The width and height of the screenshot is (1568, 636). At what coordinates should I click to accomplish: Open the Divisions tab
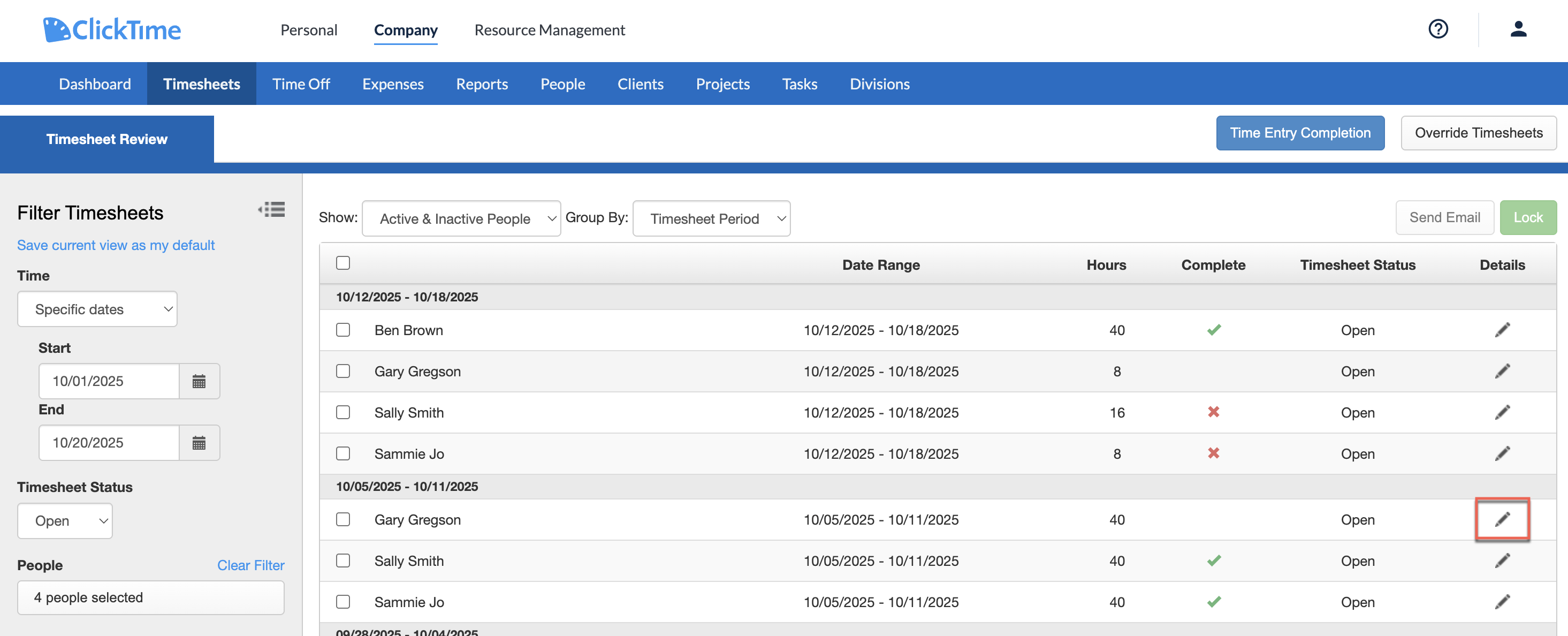pos(880,84)
